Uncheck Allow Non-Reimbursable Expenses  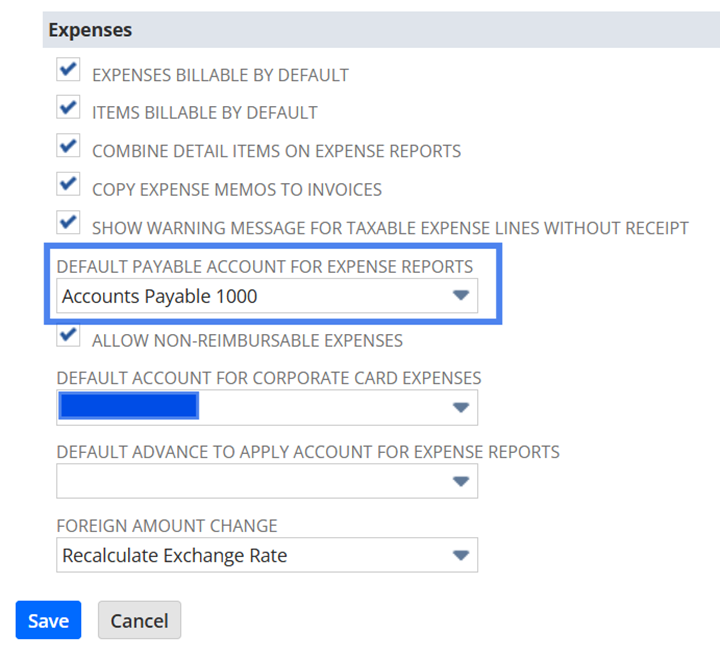(68, 337)
